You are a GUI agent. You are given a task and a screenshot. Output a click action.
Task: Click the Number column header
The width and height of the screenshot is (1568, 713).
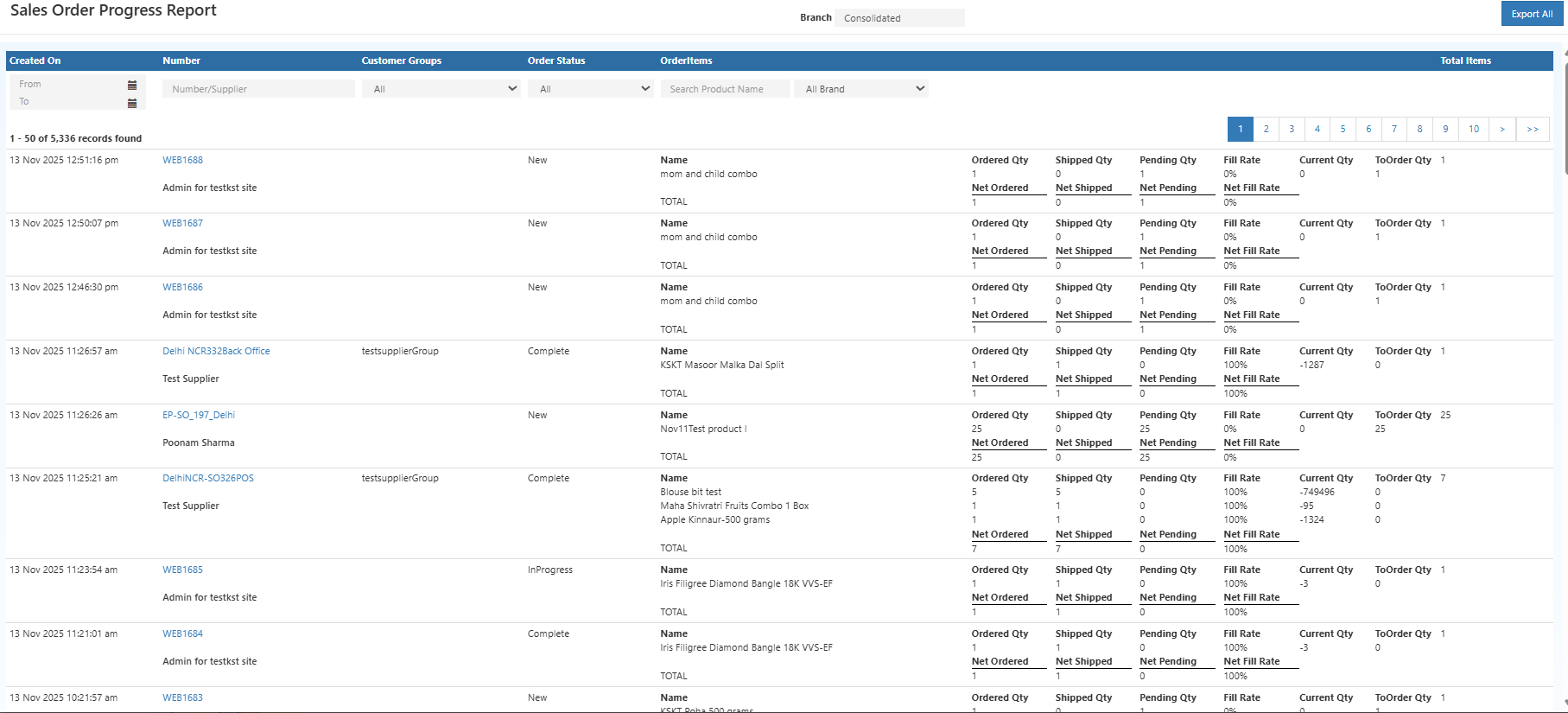point(181,60)
